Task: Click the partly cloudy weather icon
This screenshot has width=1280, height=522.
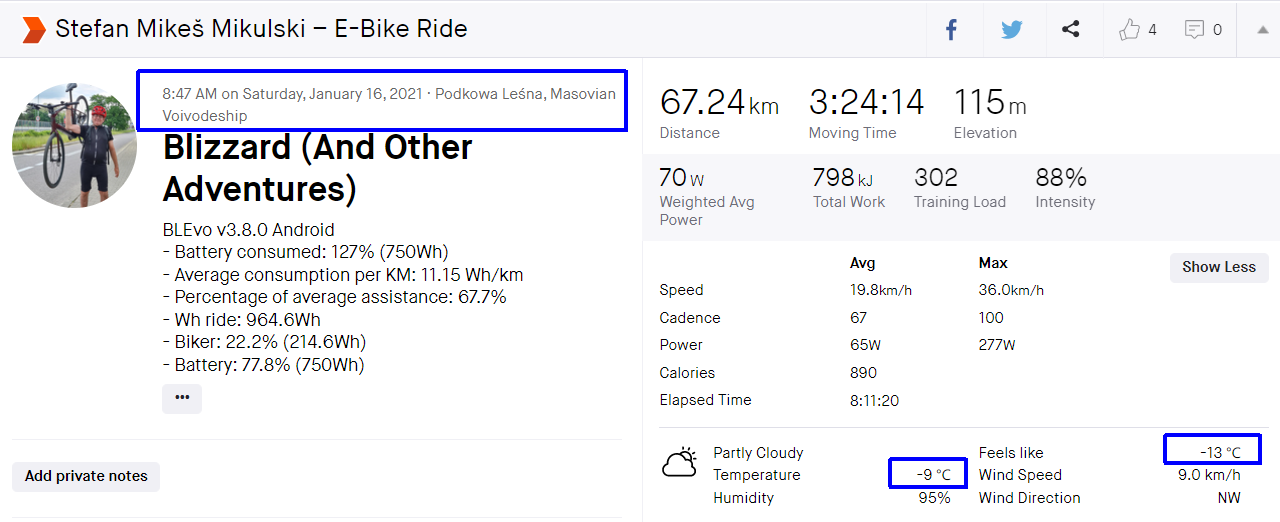Action: click(x=680, y=463)
